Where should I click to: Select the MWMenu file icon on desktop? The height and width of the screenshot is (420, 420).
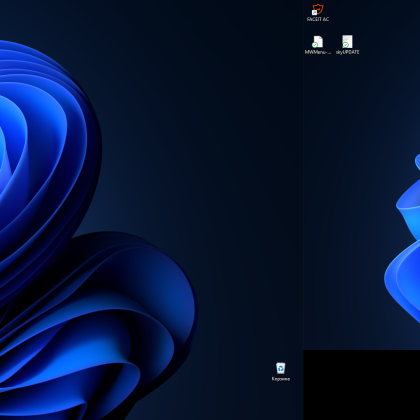coord(318,45)
